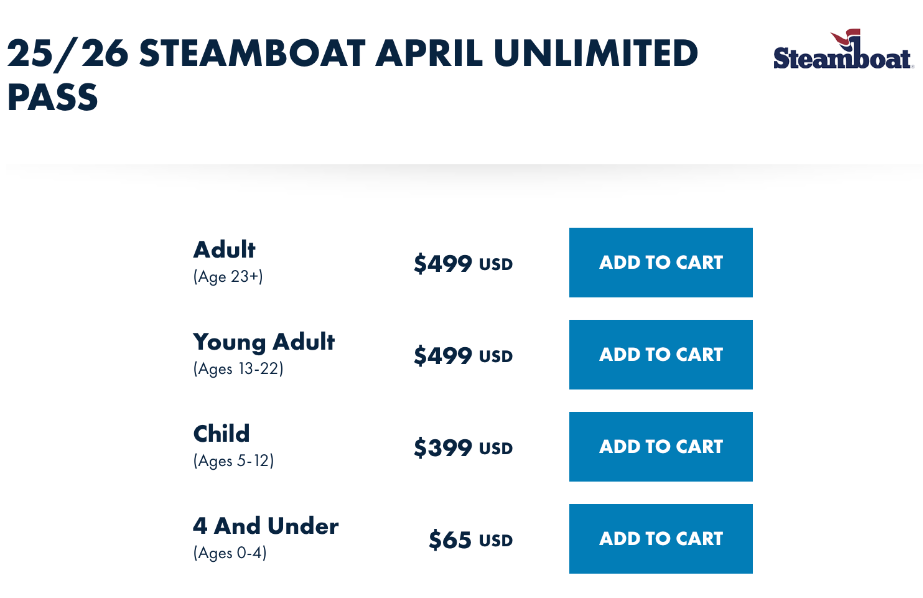The height and width of the screenshot is (598, 923).
Task: Click the USD label beside the $65 price
Action: (495, 541)
